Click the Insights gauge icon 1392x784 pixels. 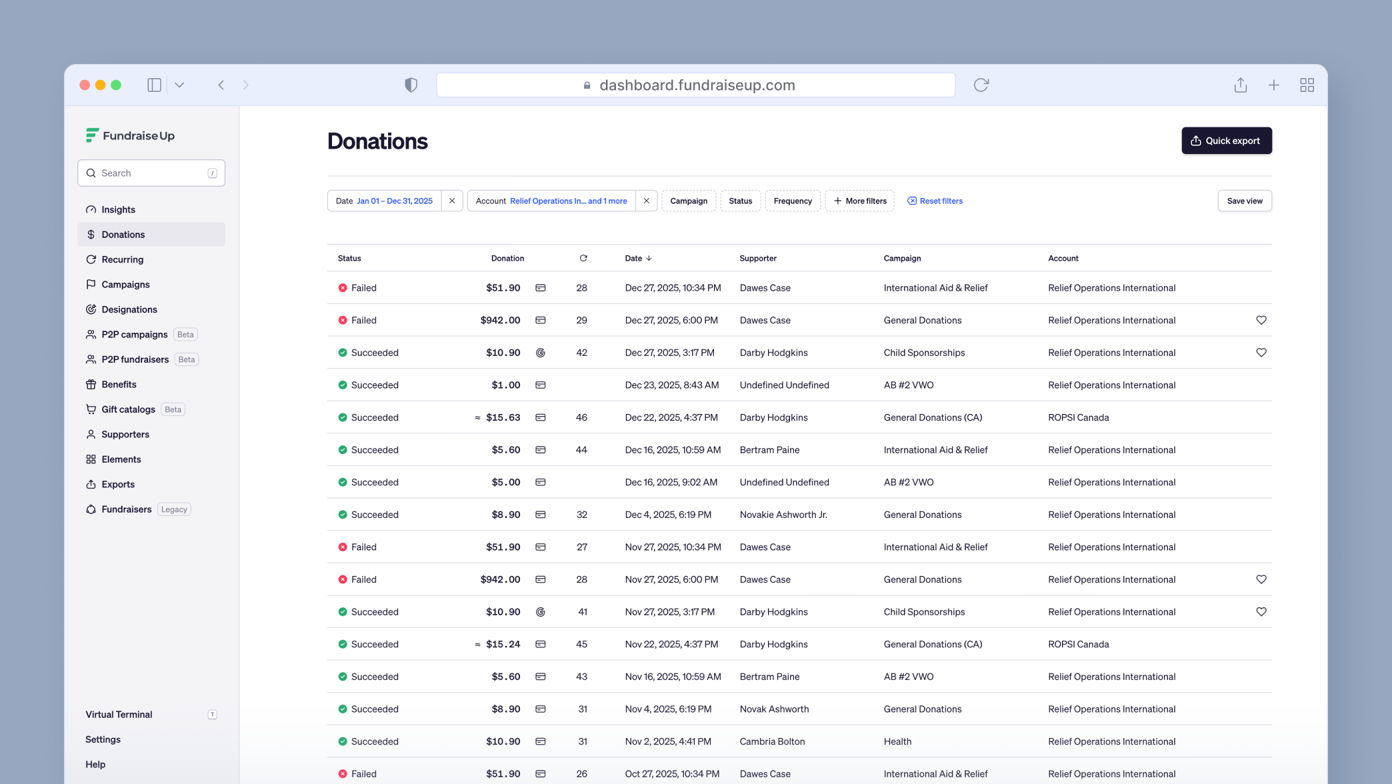91,210
